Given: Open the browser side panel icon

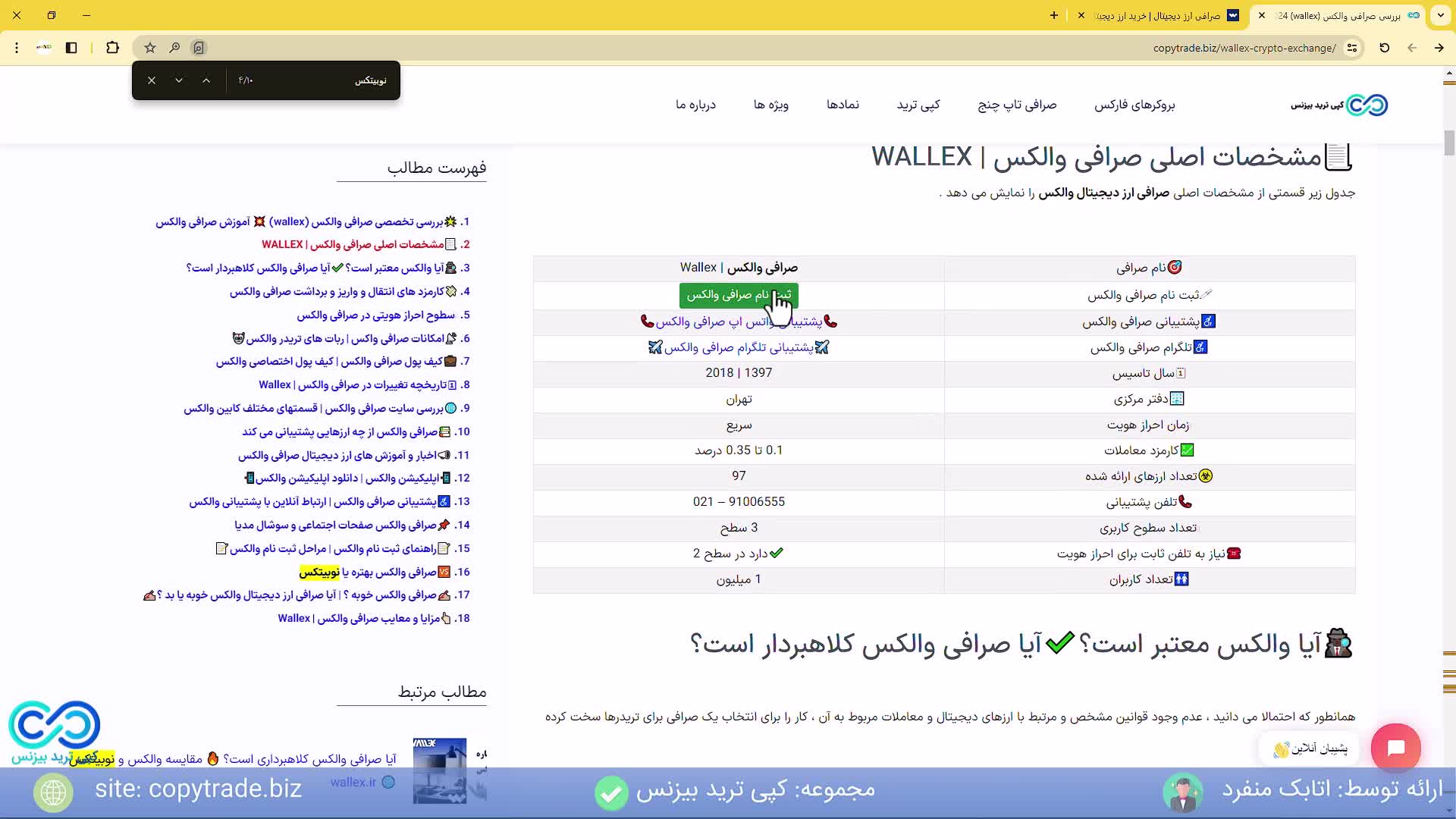Looking at the screenshot, I should [71, 48].
